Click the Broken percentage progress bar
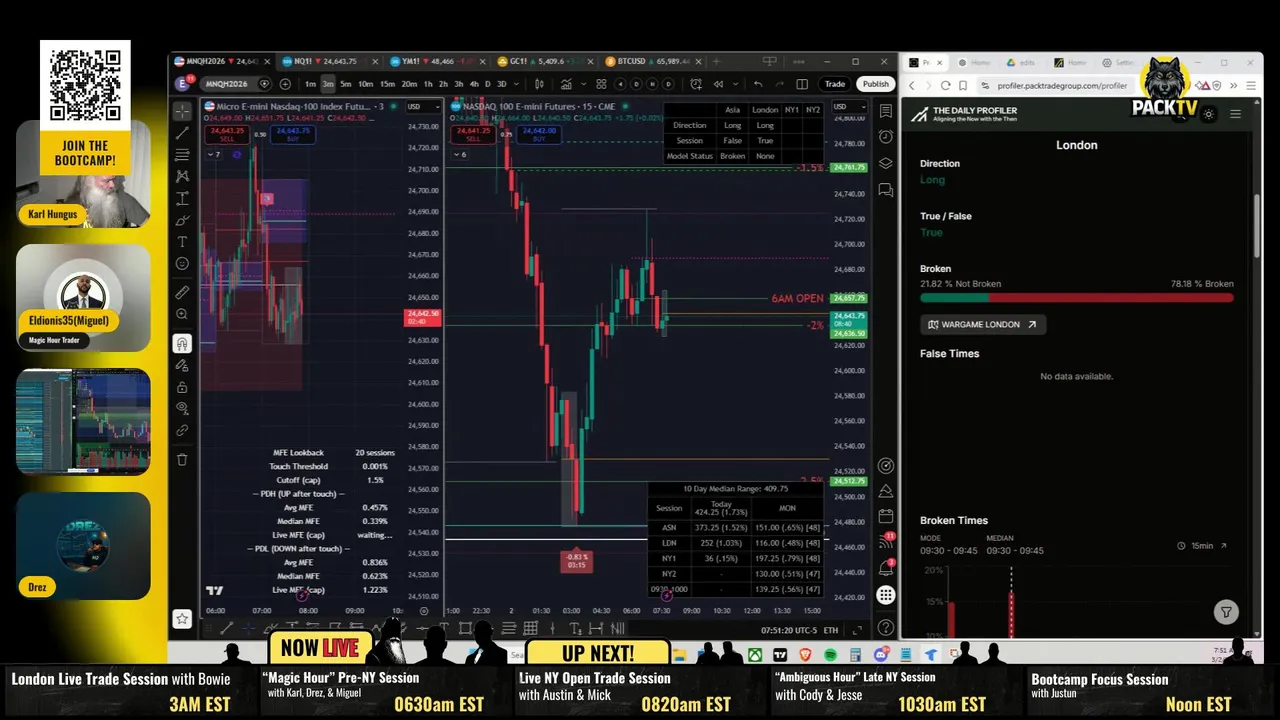Viewport: 1280px width, 720px height. pos(1076,297)
